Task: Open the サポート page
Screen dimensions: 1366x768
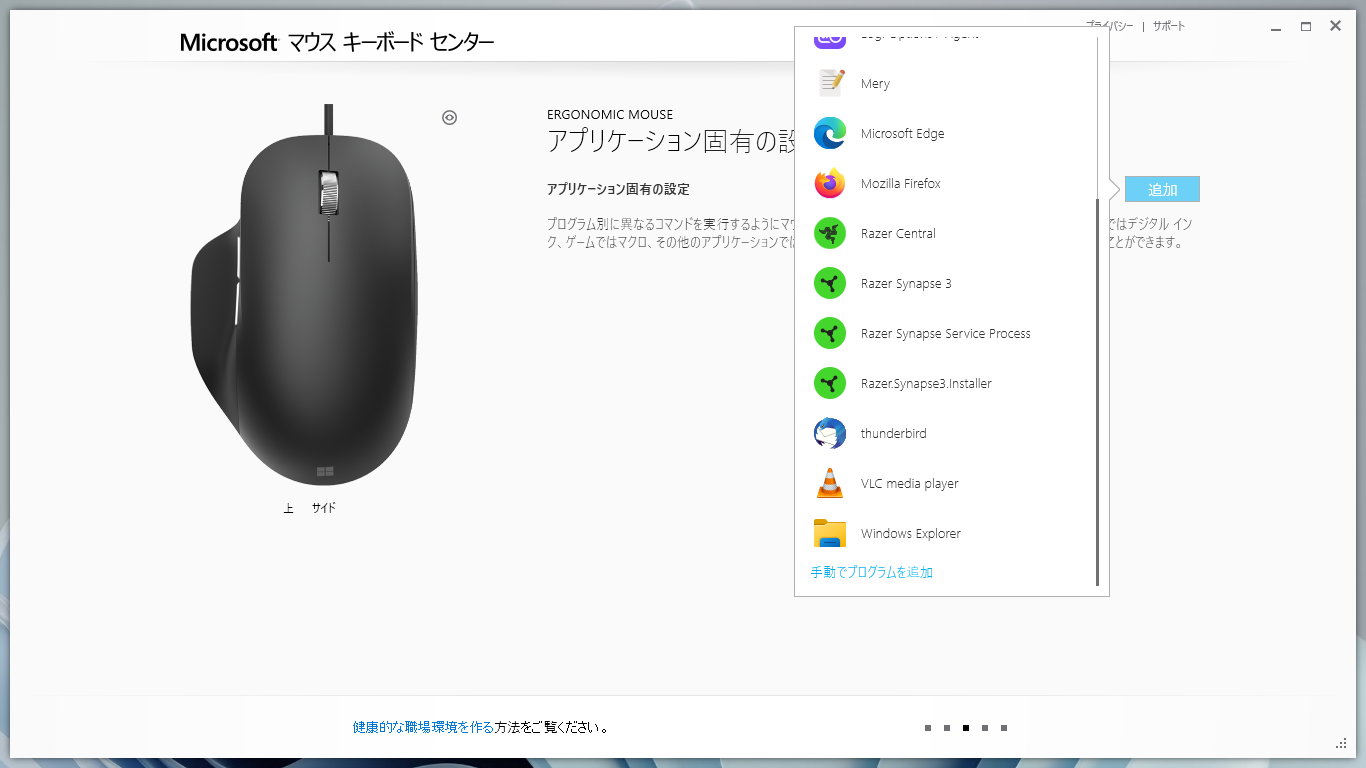Action: click(1166, 26)
